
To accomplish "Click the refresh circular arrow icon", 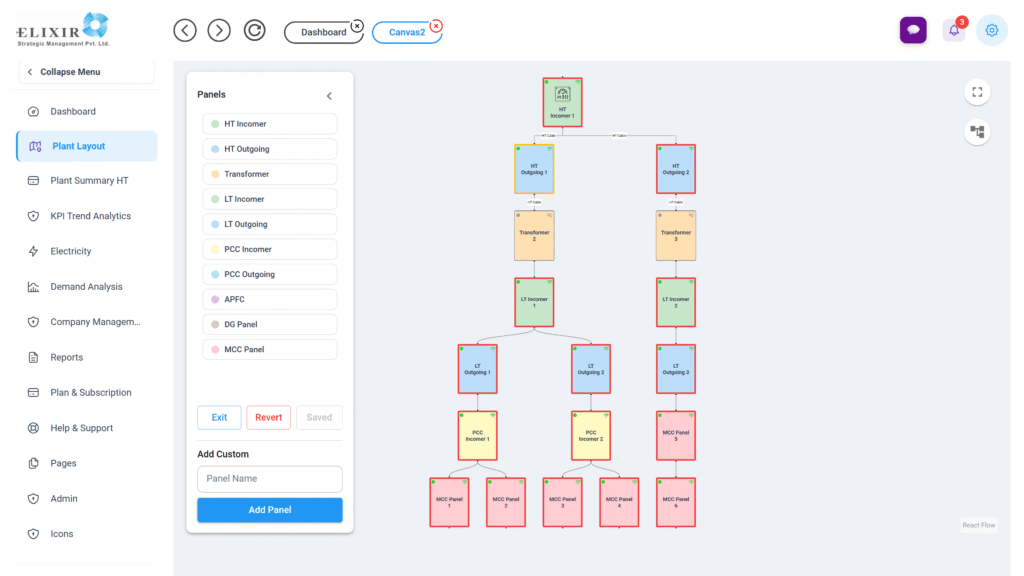I will click(x=255, y=31).
